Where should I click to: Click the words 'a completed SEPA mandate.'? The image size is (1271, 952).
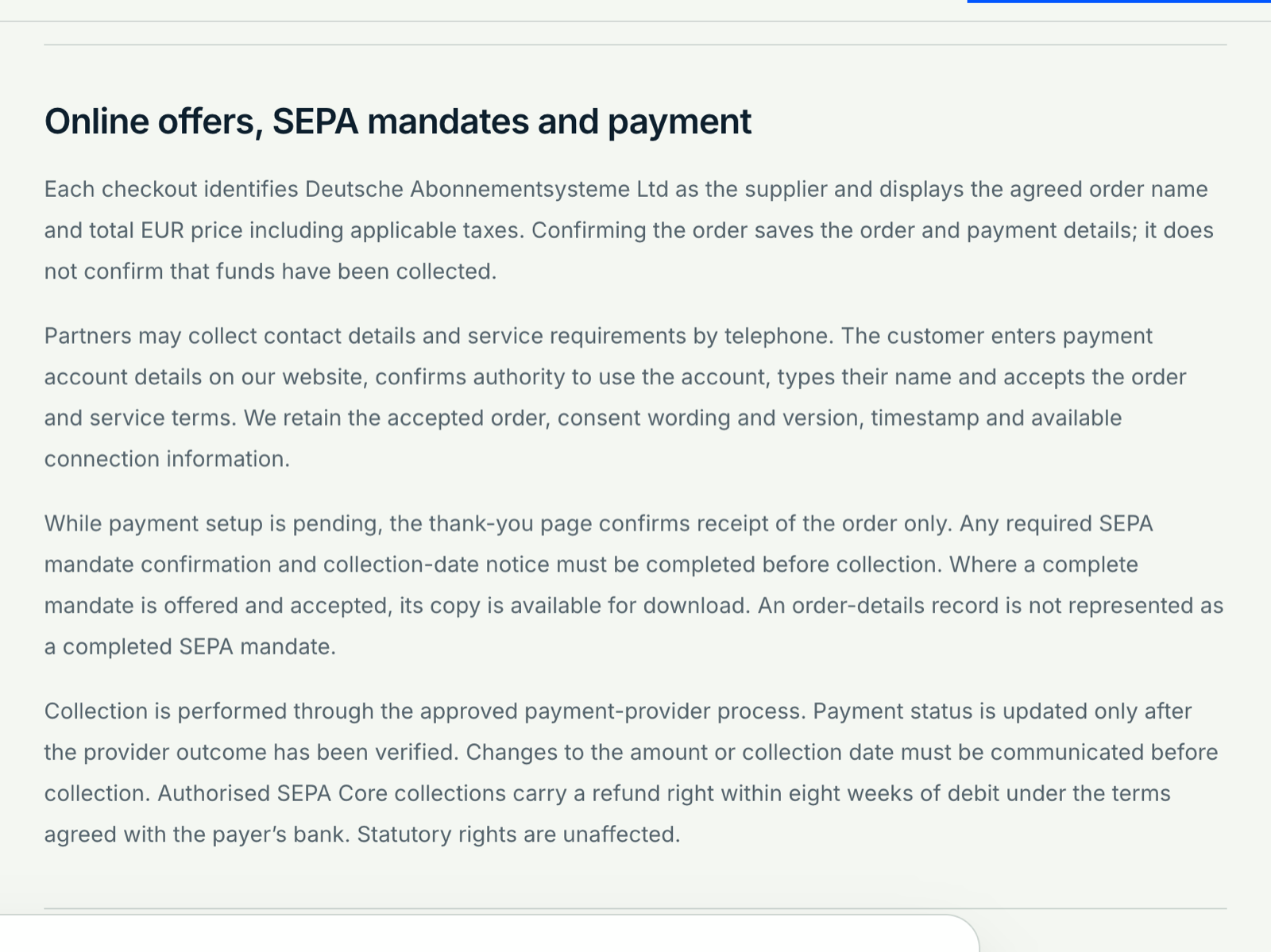[190, 646]
